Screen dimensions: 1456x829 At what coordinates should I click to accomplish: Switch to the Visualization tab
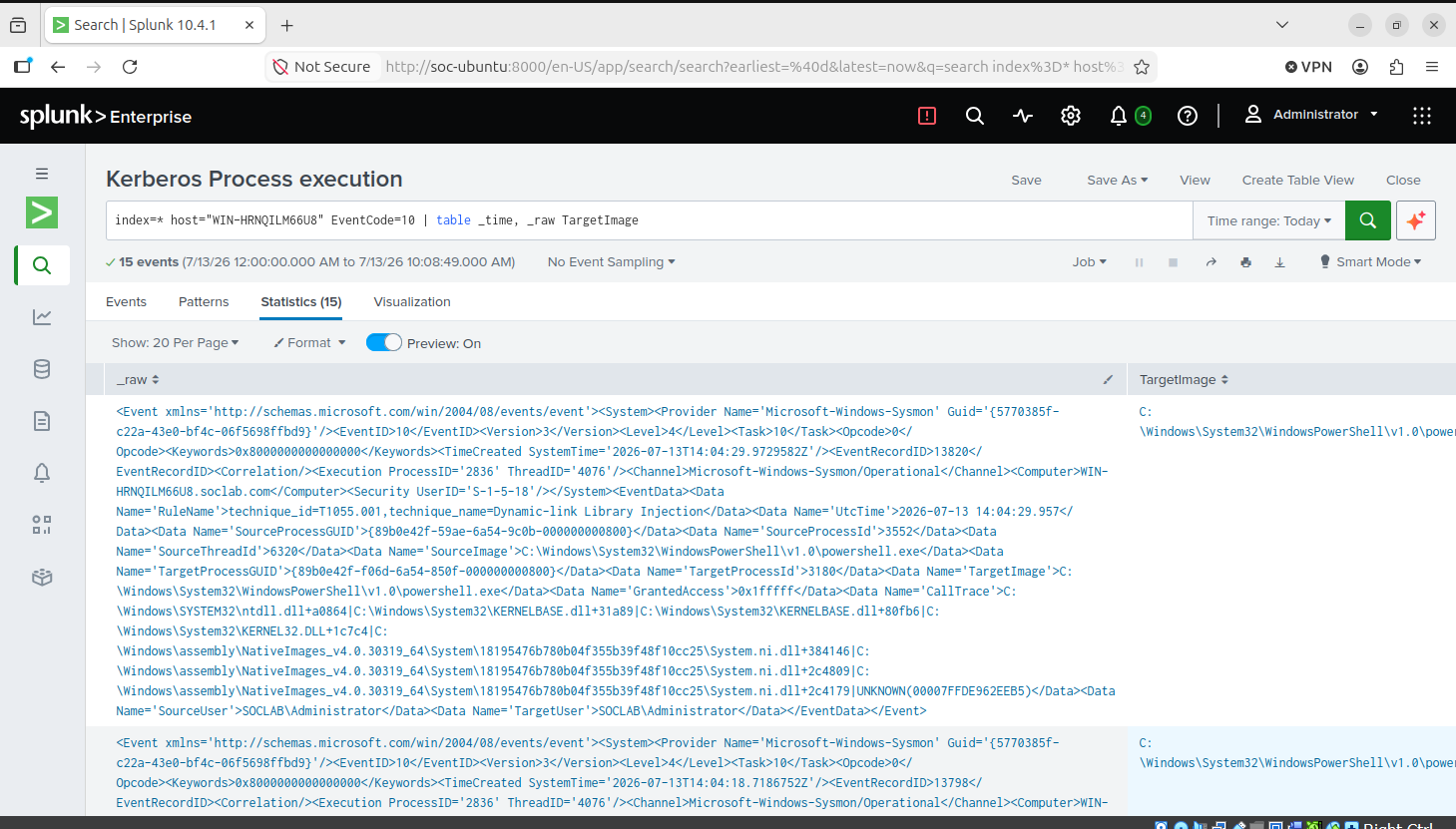412,302
